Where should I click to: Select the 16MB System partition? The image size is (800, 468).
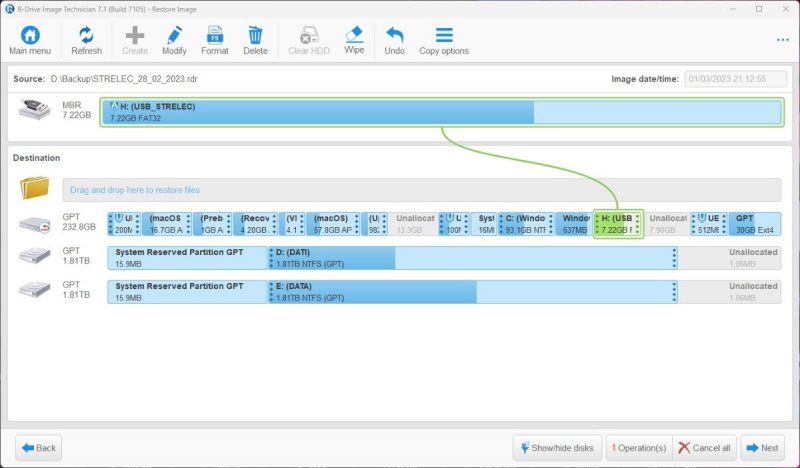coord(484,224)
